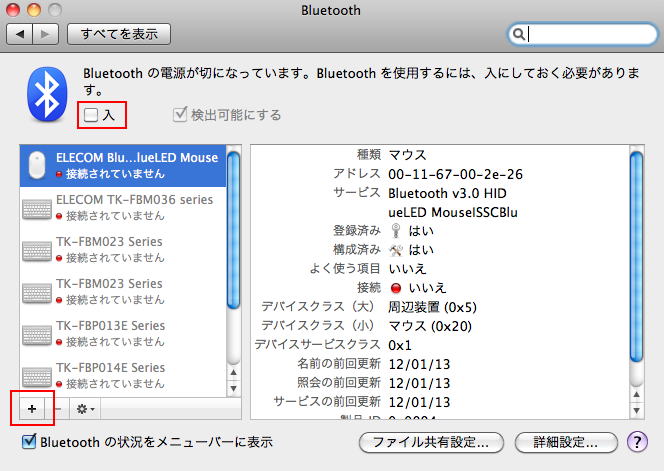Click the 詳細設定... button

pos(566,442)
